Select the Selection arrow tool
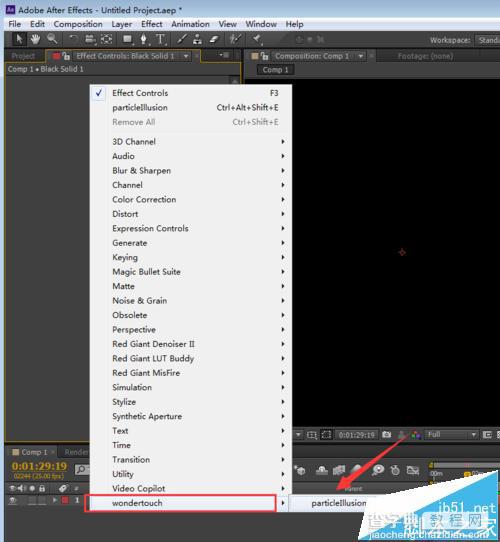Viewport: 500px width, 542px height. click(x=19, y=39)
